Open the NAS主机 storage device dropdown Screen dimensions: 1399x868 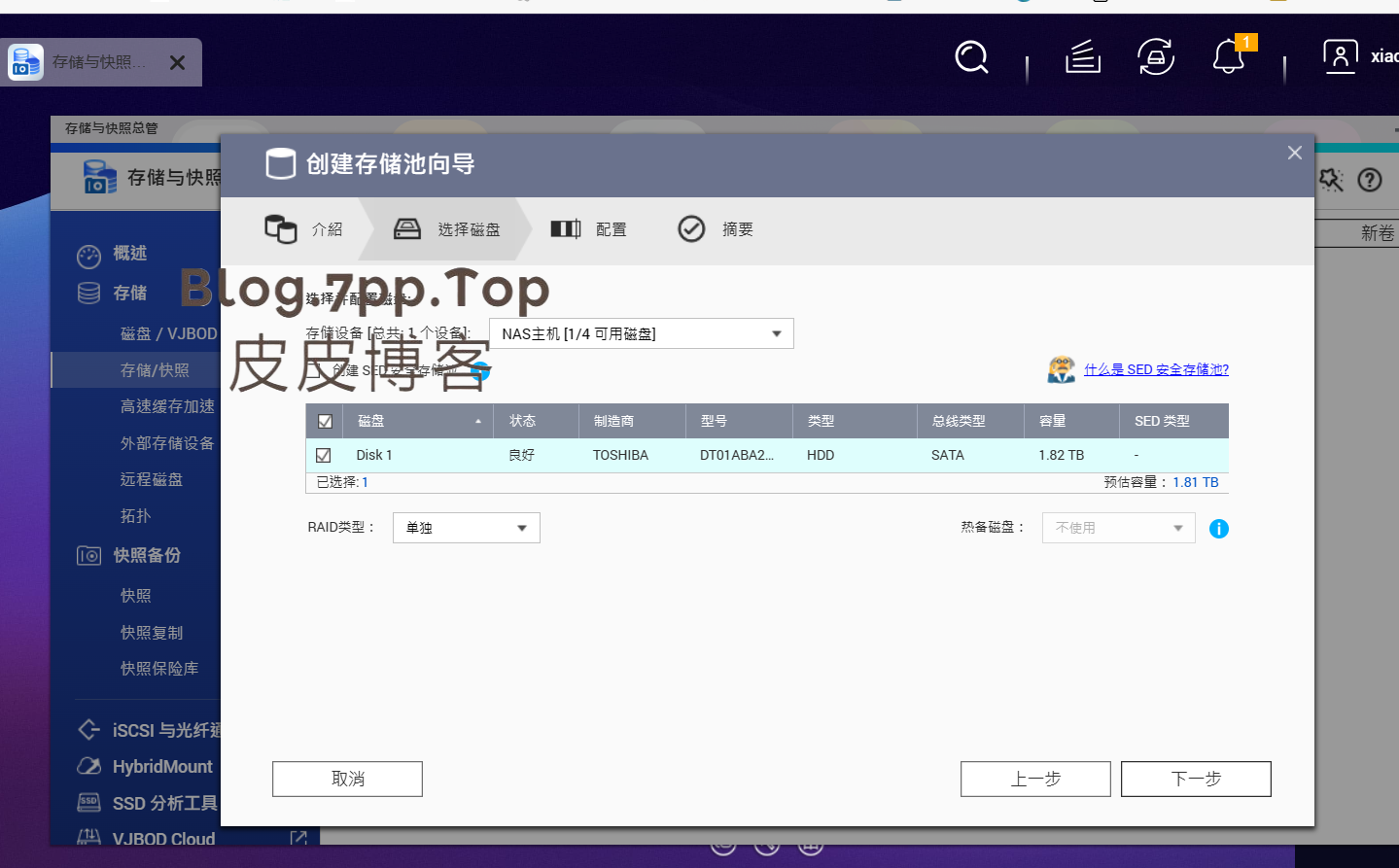642,333
